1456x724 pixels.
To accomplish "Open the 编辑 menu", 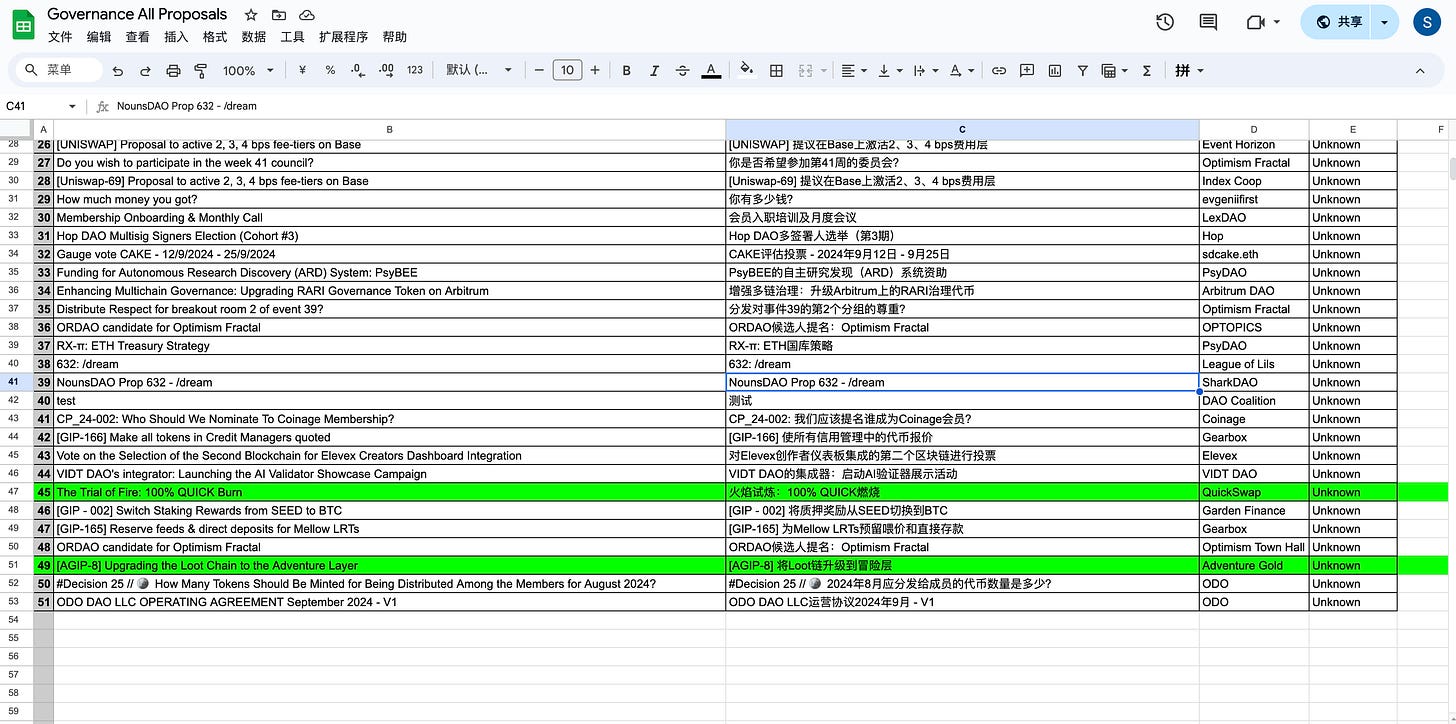I will tap(99, 37).
